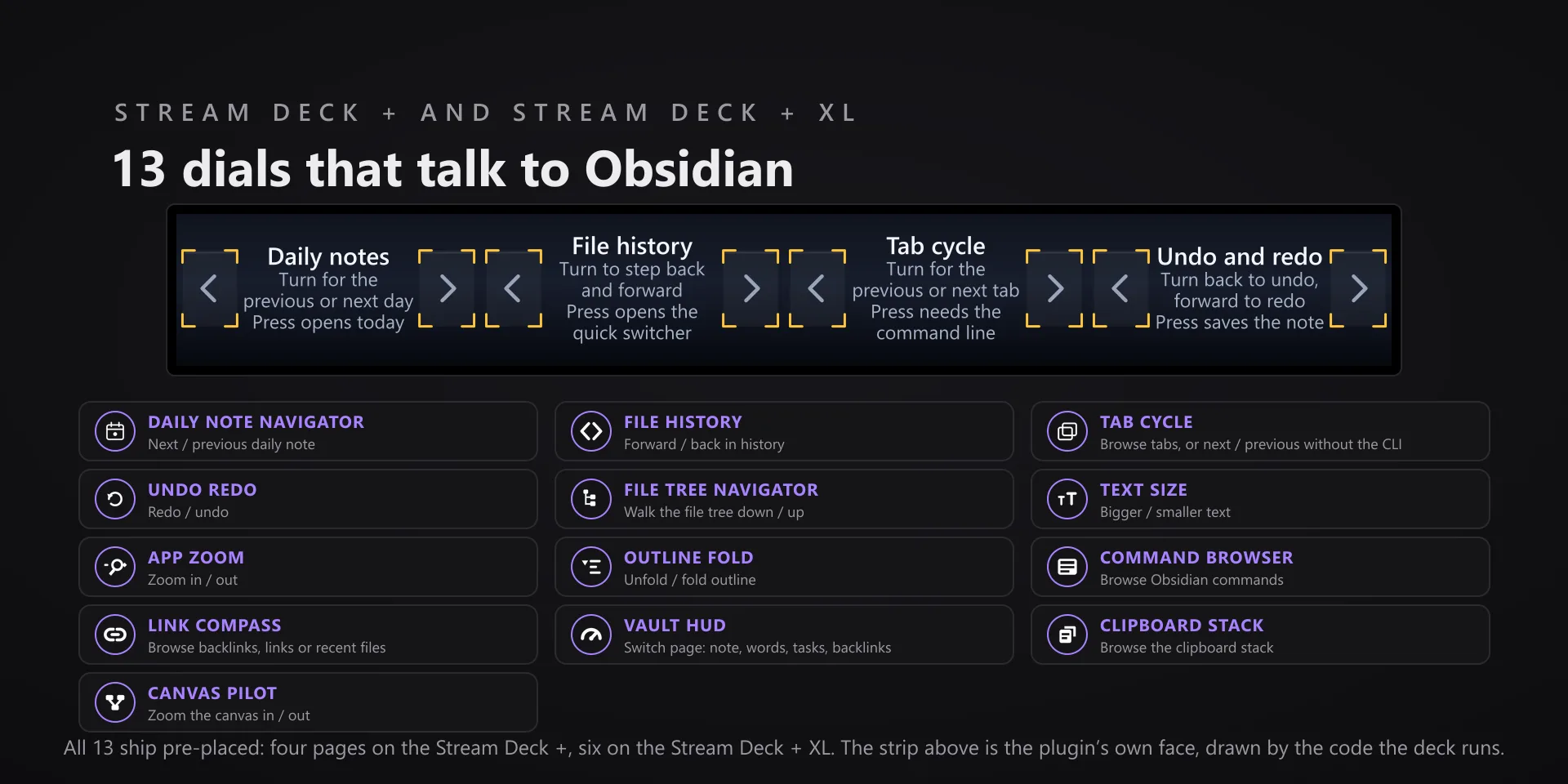Pick the VAULT HUD card title
This screenshot has width=1568, height=784.
click(675, 626)
